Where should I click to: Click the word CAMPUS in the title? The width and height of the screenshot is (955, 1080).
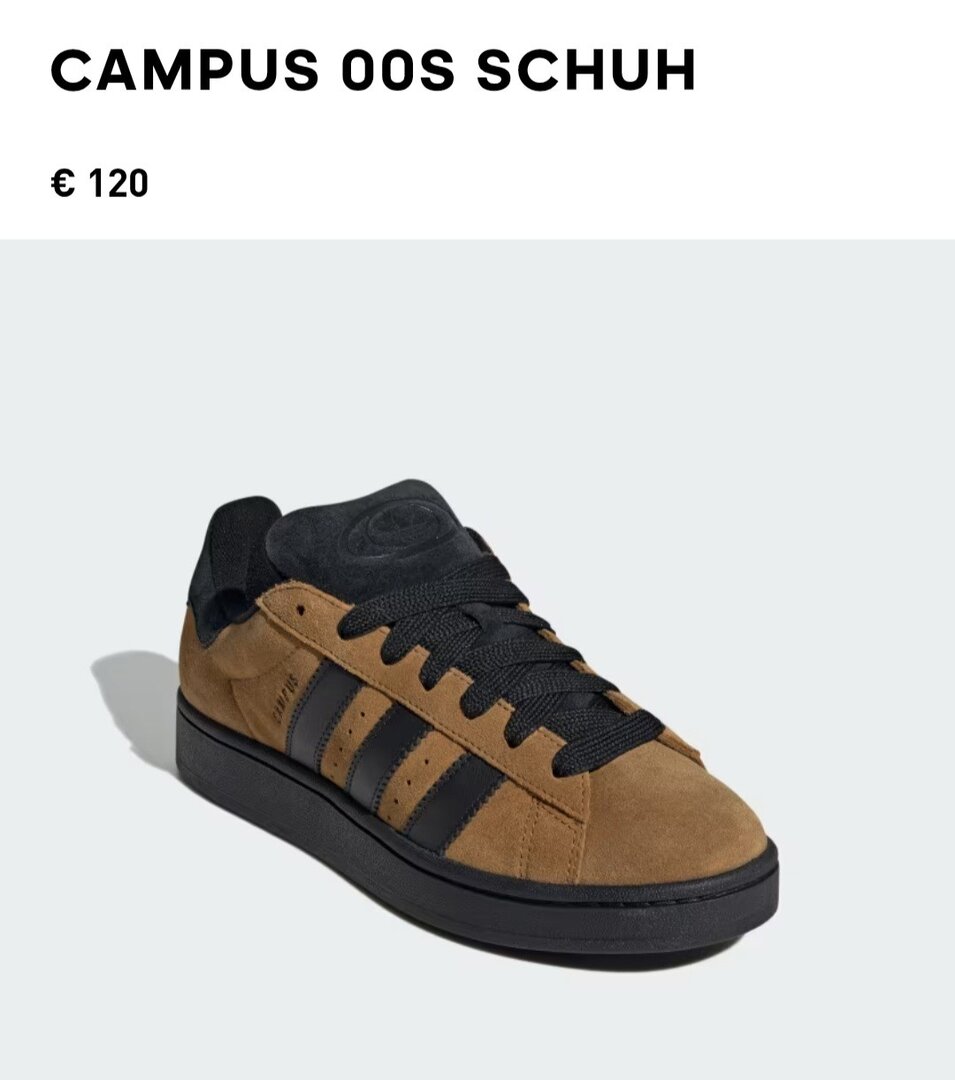pyautogui.click(x=185, y=70)
